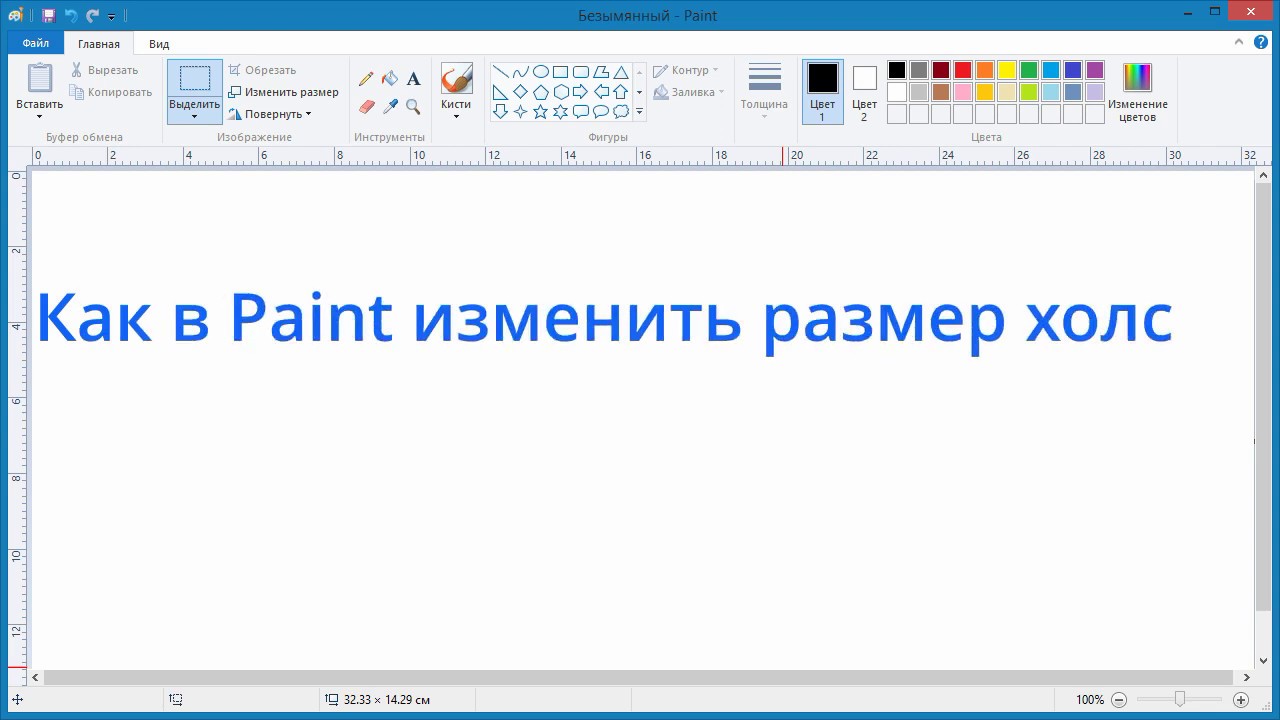Choose the Six-point star shape
Screen dimensions: 1280x720
coord(561,112)
